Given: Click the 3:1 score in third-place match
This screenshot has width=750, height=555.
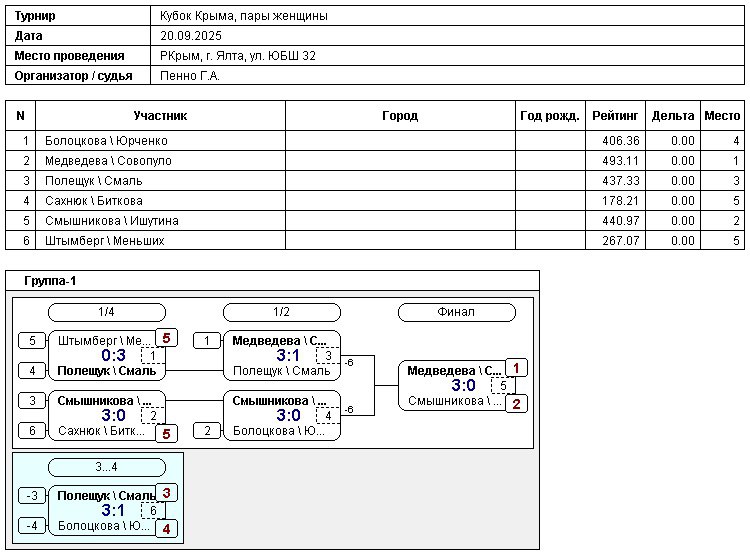Looking at the screenshot, I should [x=113, y=510].
